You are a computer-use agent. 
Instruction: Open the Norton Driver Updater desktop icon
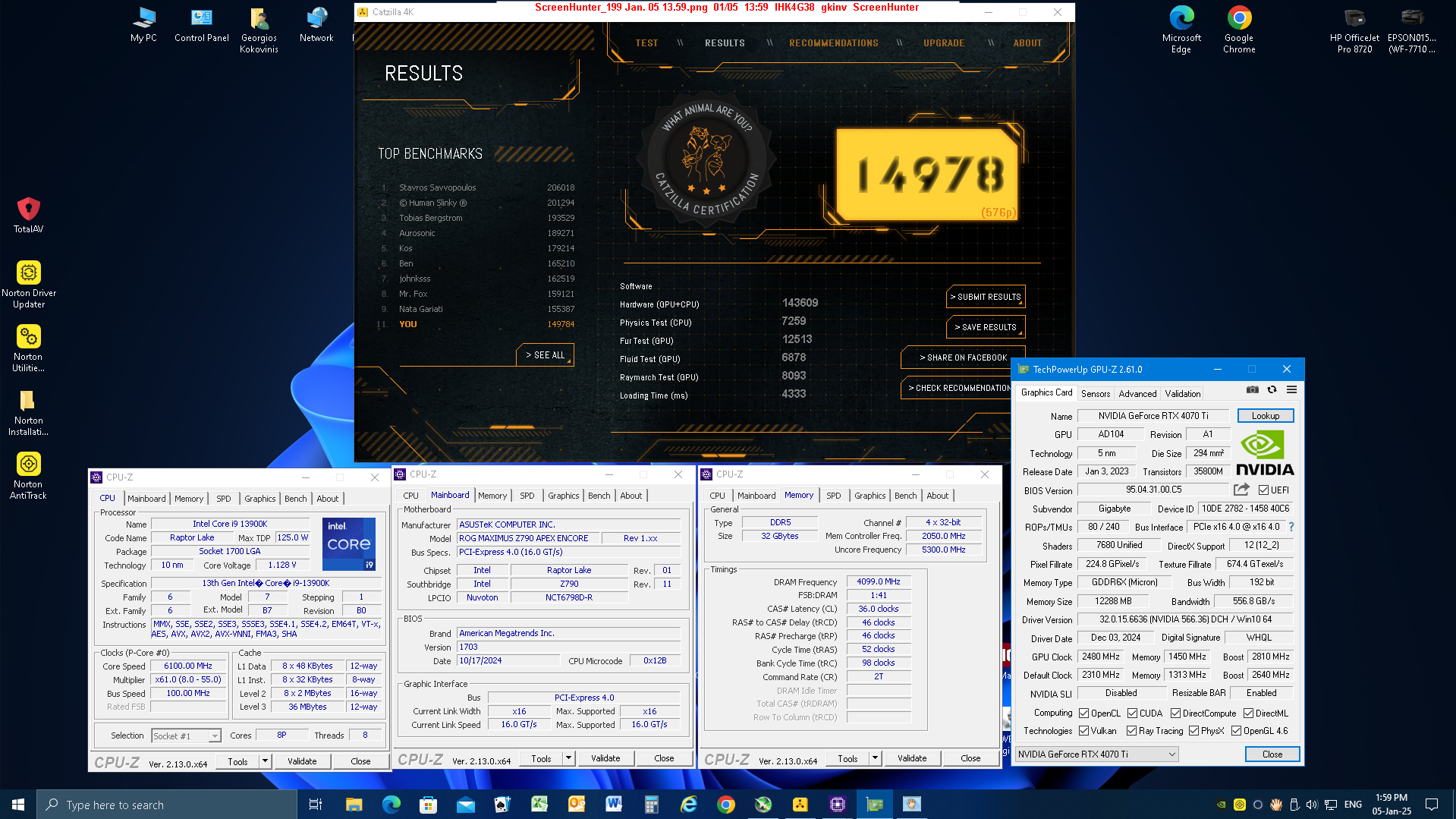click(28, 285)
